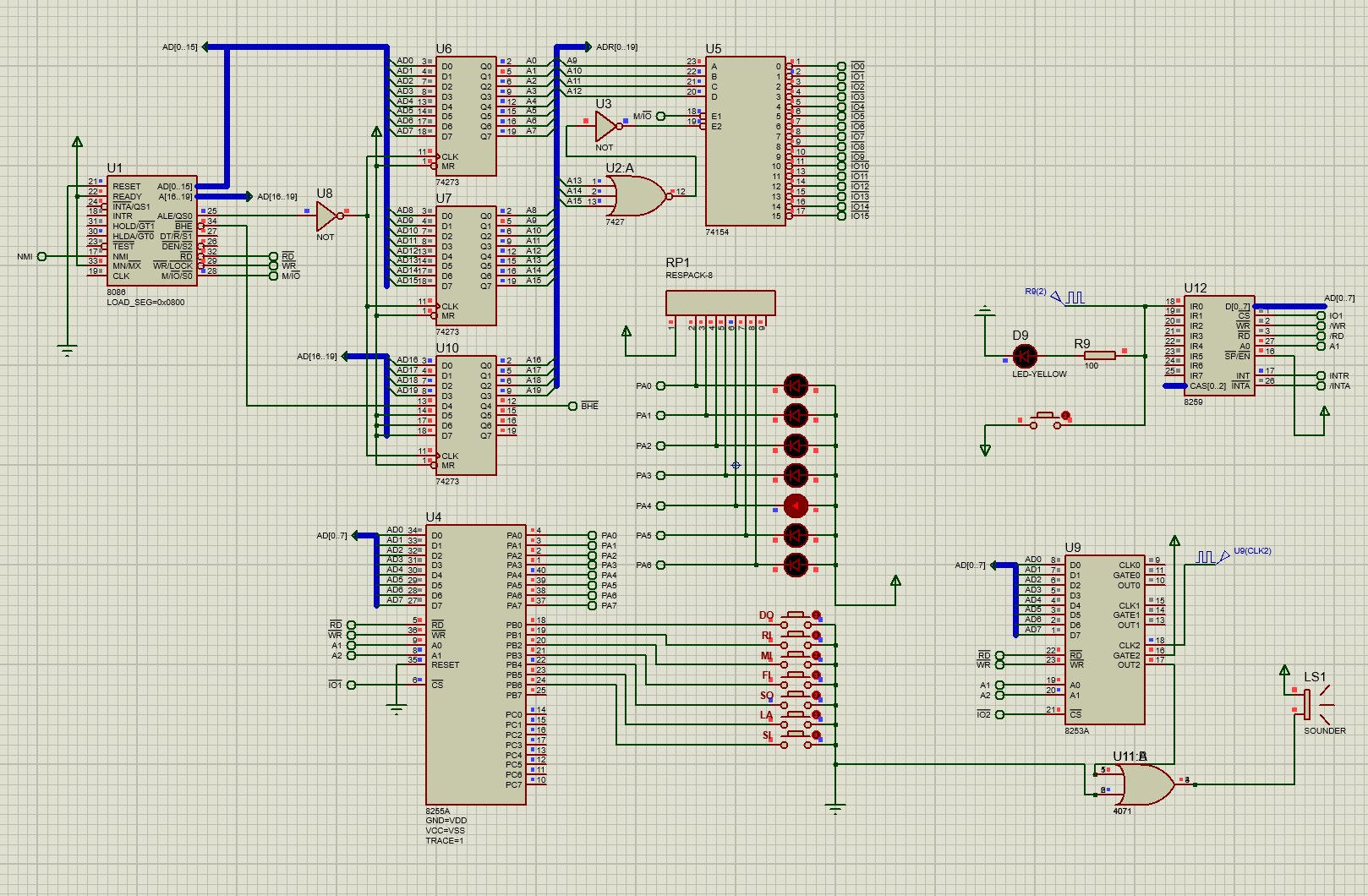This screenshot has width=1368, height=896.
Task: Click the ground symbol under U1
Action: [x=68, y=349]
